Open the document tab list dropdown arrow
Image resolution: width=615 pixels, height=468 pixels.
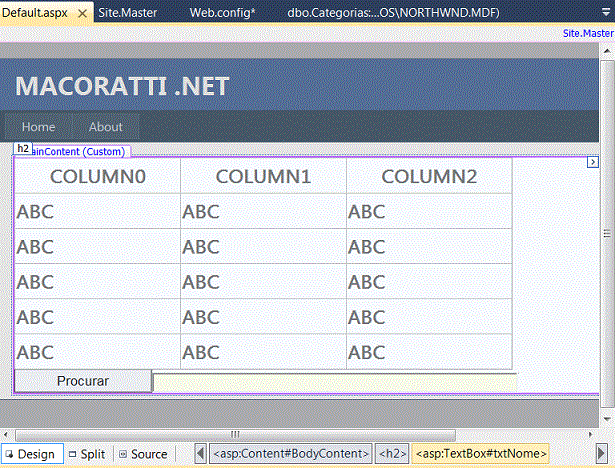[606, 13]
